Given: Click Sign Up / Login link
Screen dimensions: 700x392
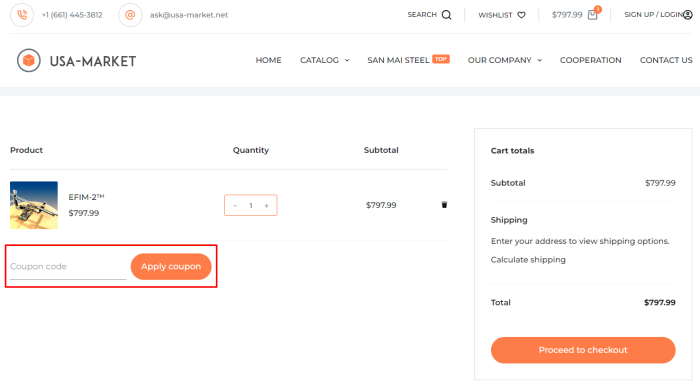Looking at the screenshot, I should click(654, 15).
